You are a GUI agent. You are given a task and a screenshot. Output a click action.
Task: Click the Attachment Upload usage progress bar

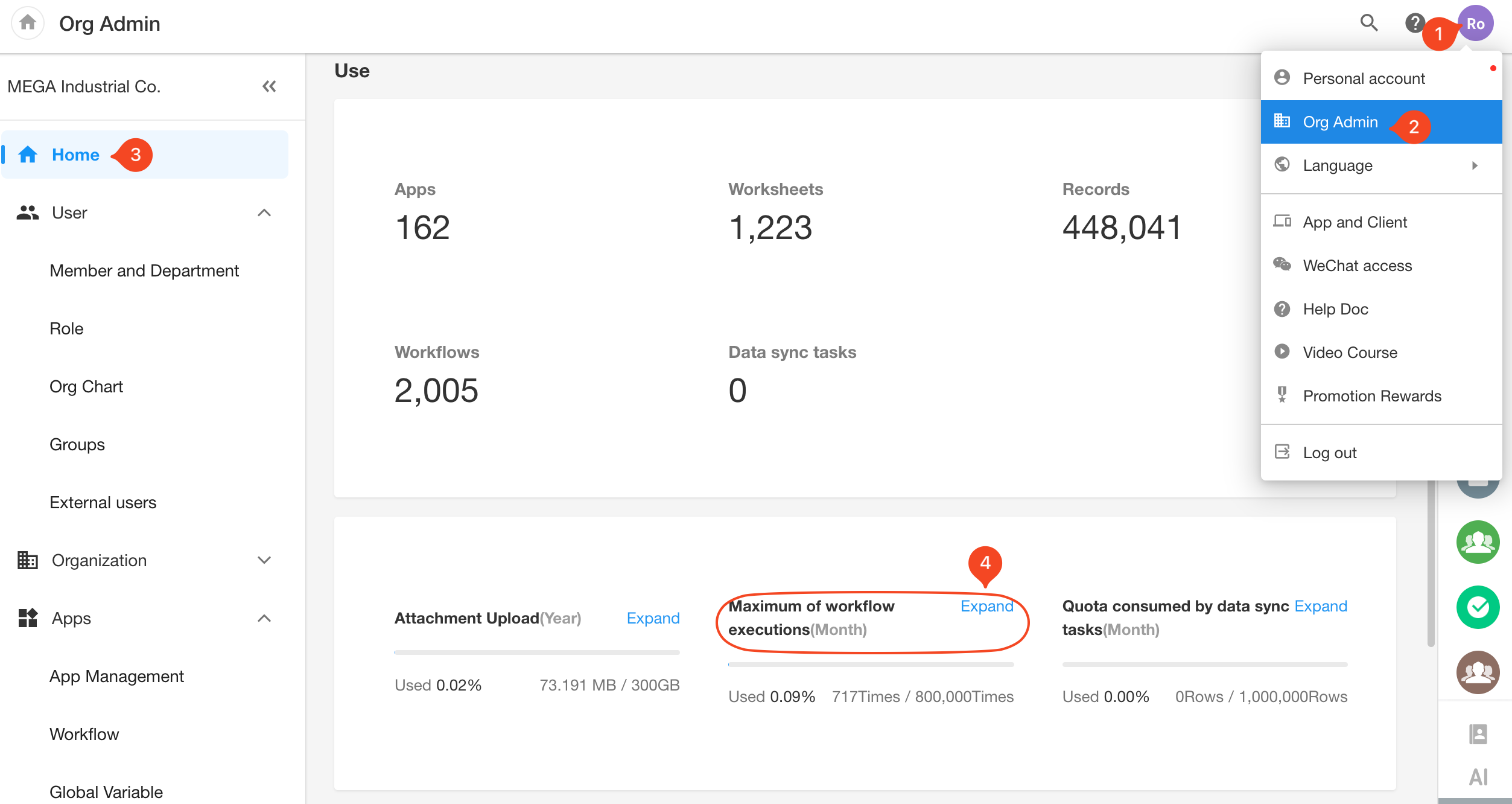tap(536, 652)
